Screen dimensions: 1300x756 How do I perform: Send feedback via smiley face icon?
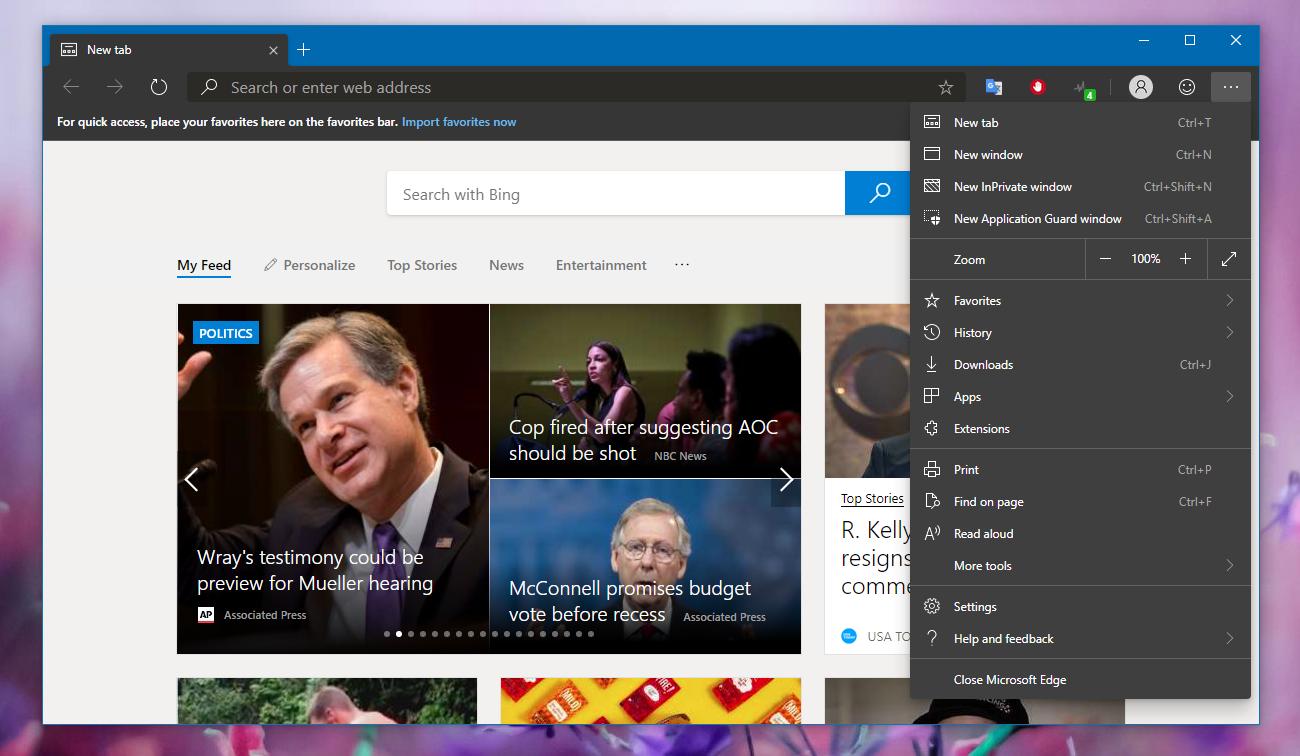(1186, 87)
